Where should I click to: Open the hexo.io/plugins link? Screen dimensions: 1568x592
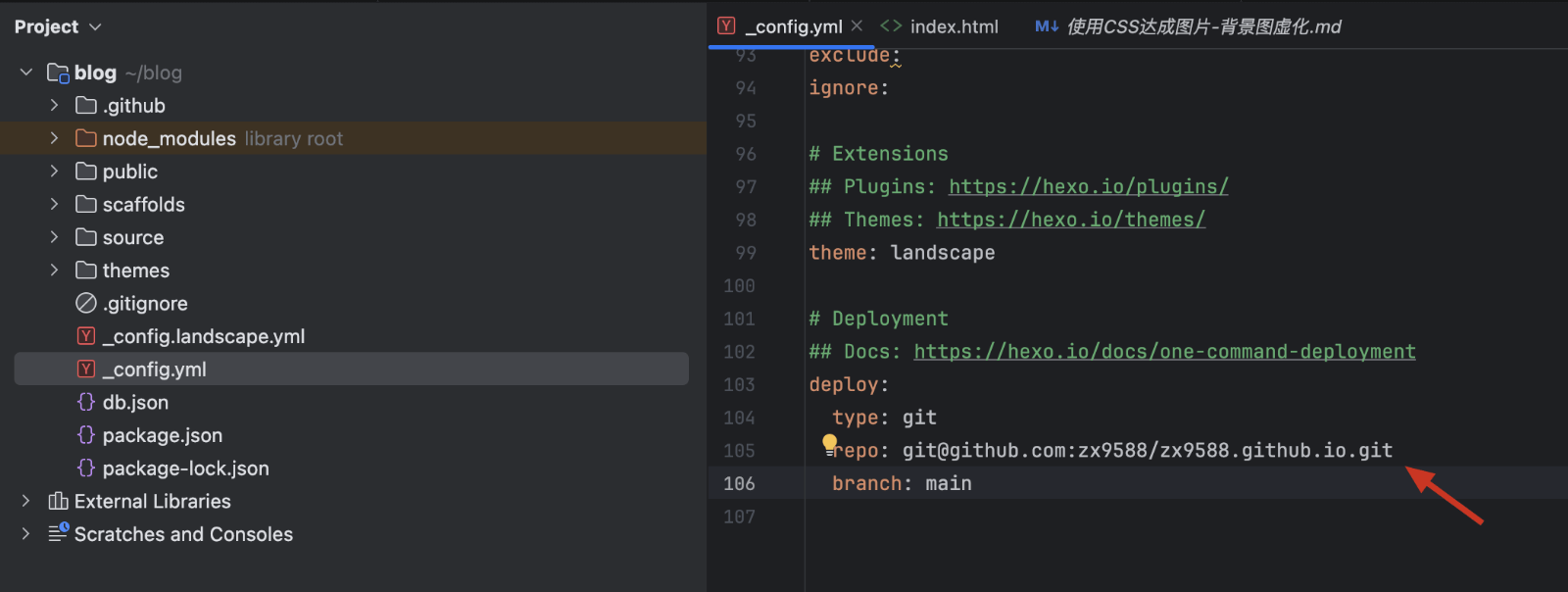[x=1088, y=186]
